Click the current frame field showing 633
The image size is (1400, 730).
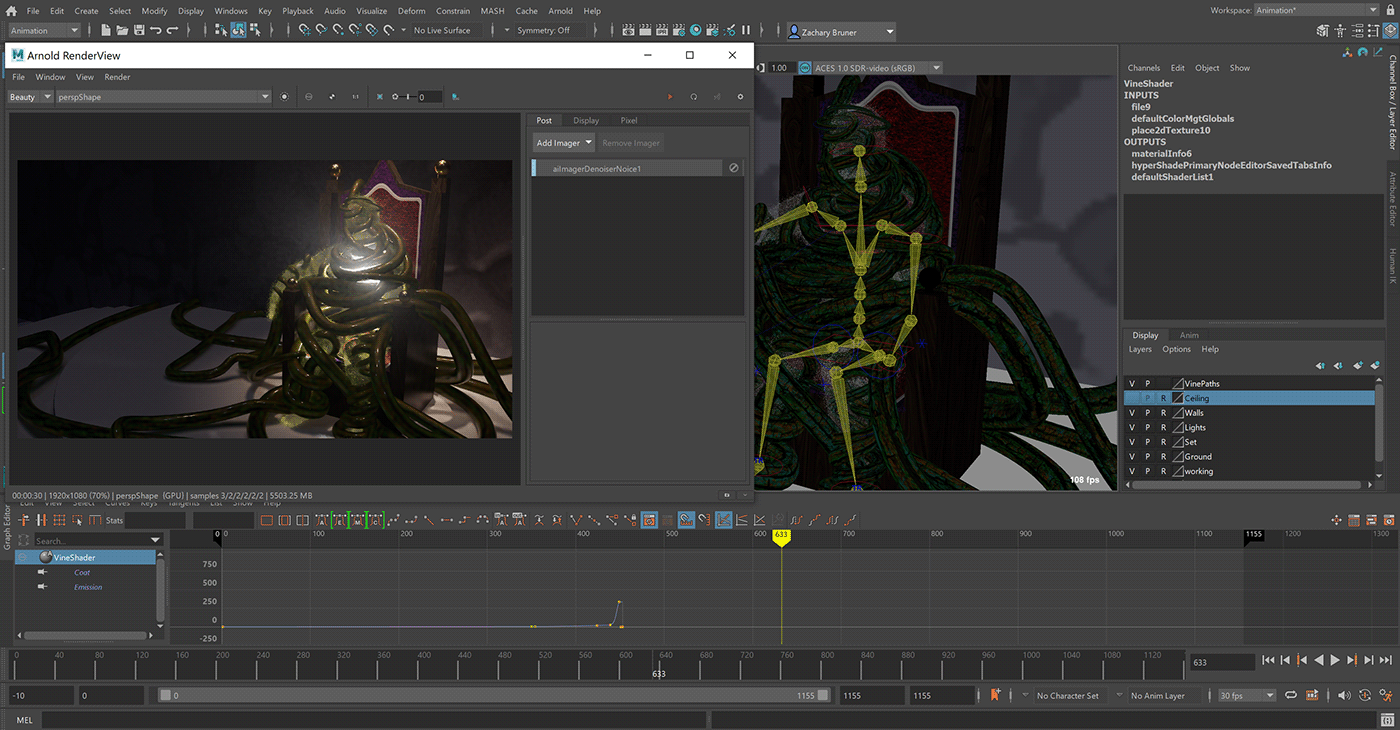pyautogui.click(x=1222, y=662)
